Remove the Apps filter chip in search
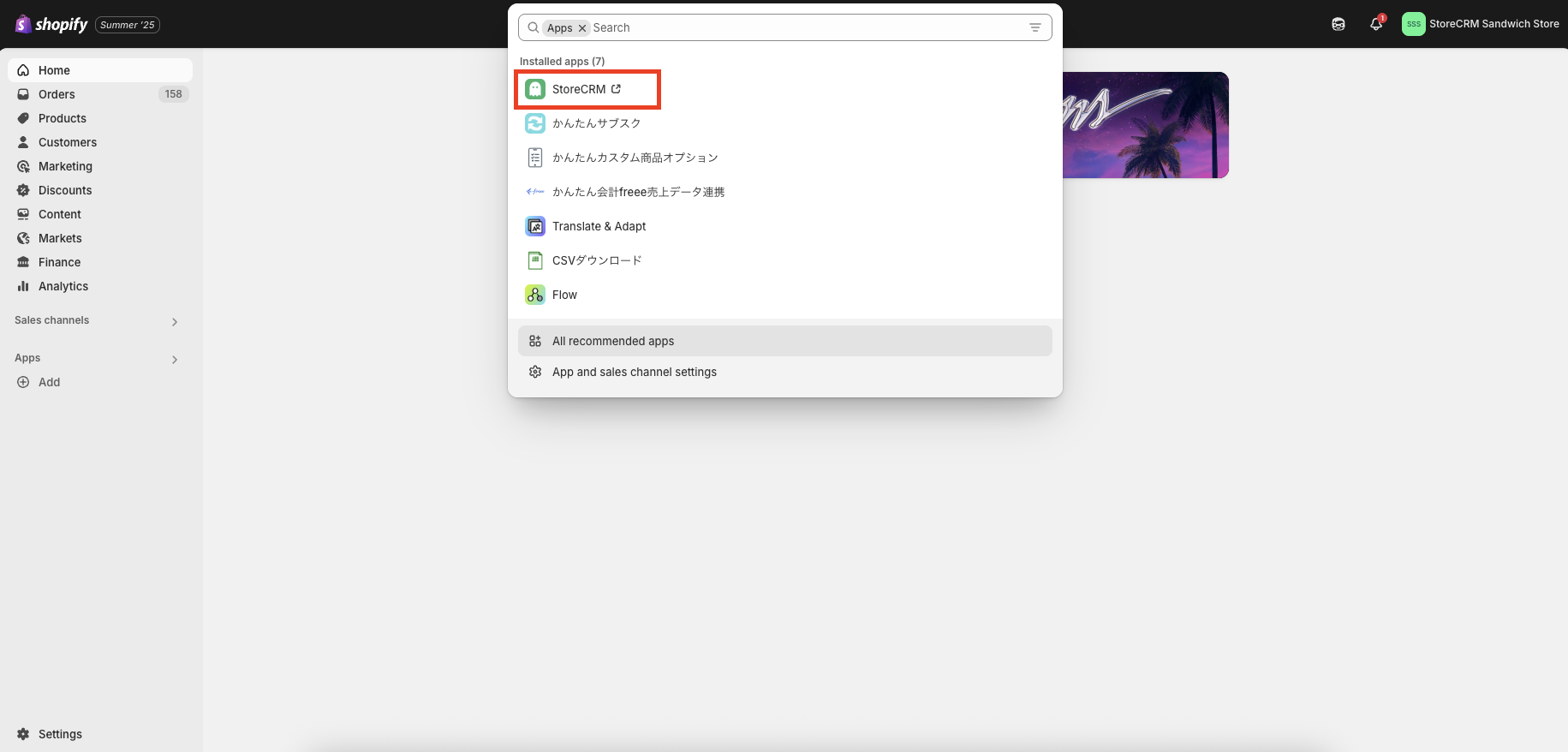 582,28
